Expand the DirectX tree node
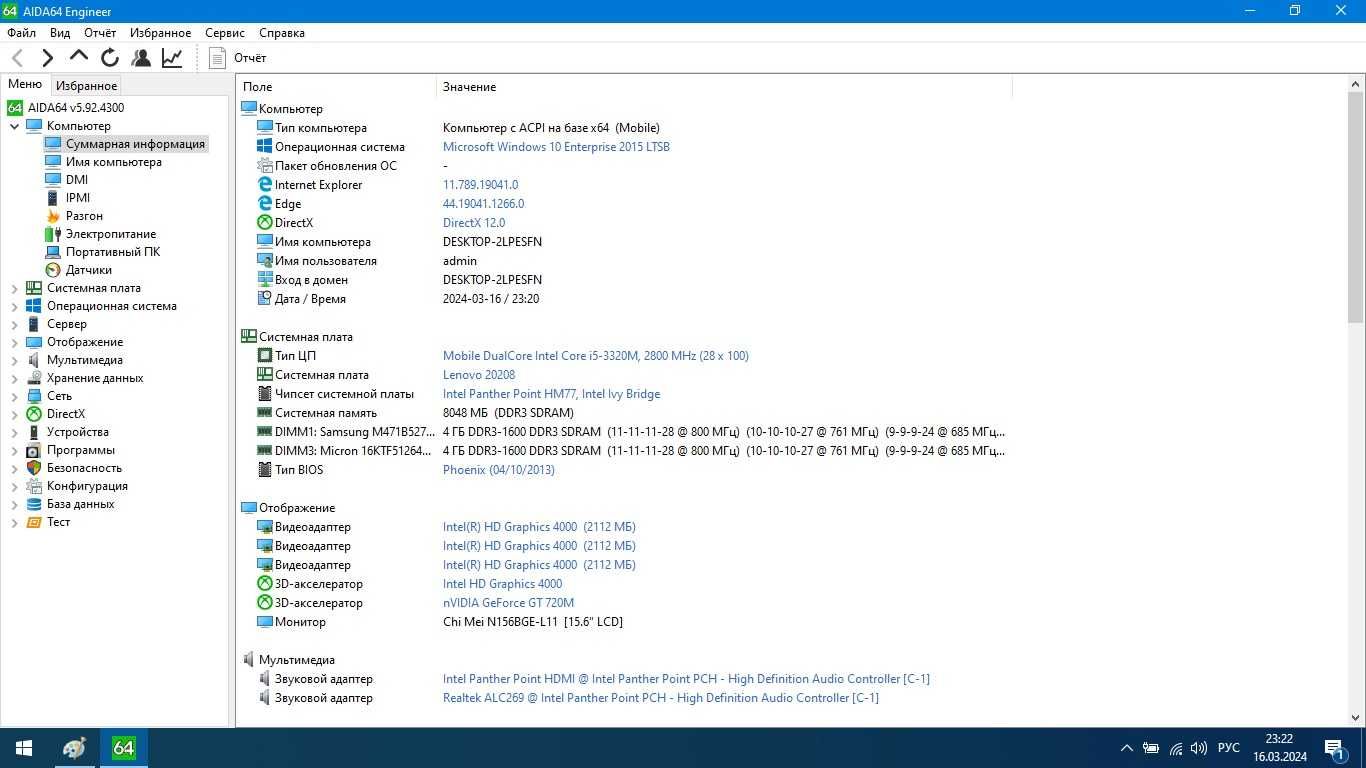Image resolution: width=1366 pixels, height=768 pixels. tap(15, 414)
